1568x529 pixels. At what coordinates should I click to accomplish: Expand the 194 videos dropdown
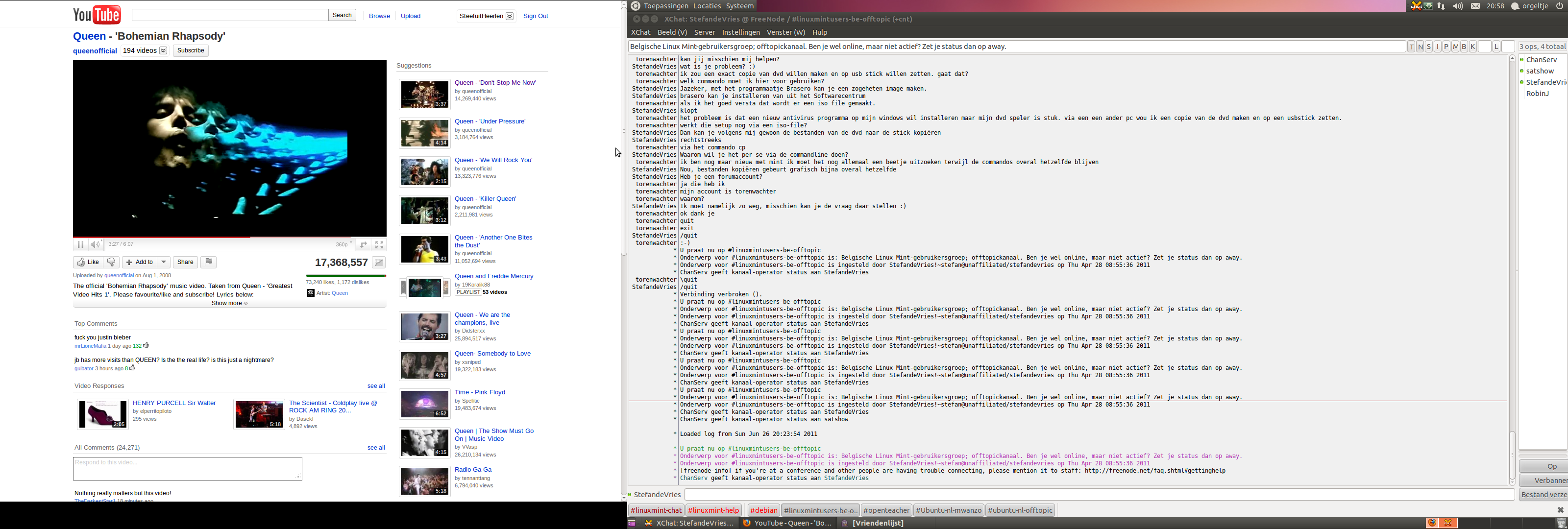[x=163, y=51]
